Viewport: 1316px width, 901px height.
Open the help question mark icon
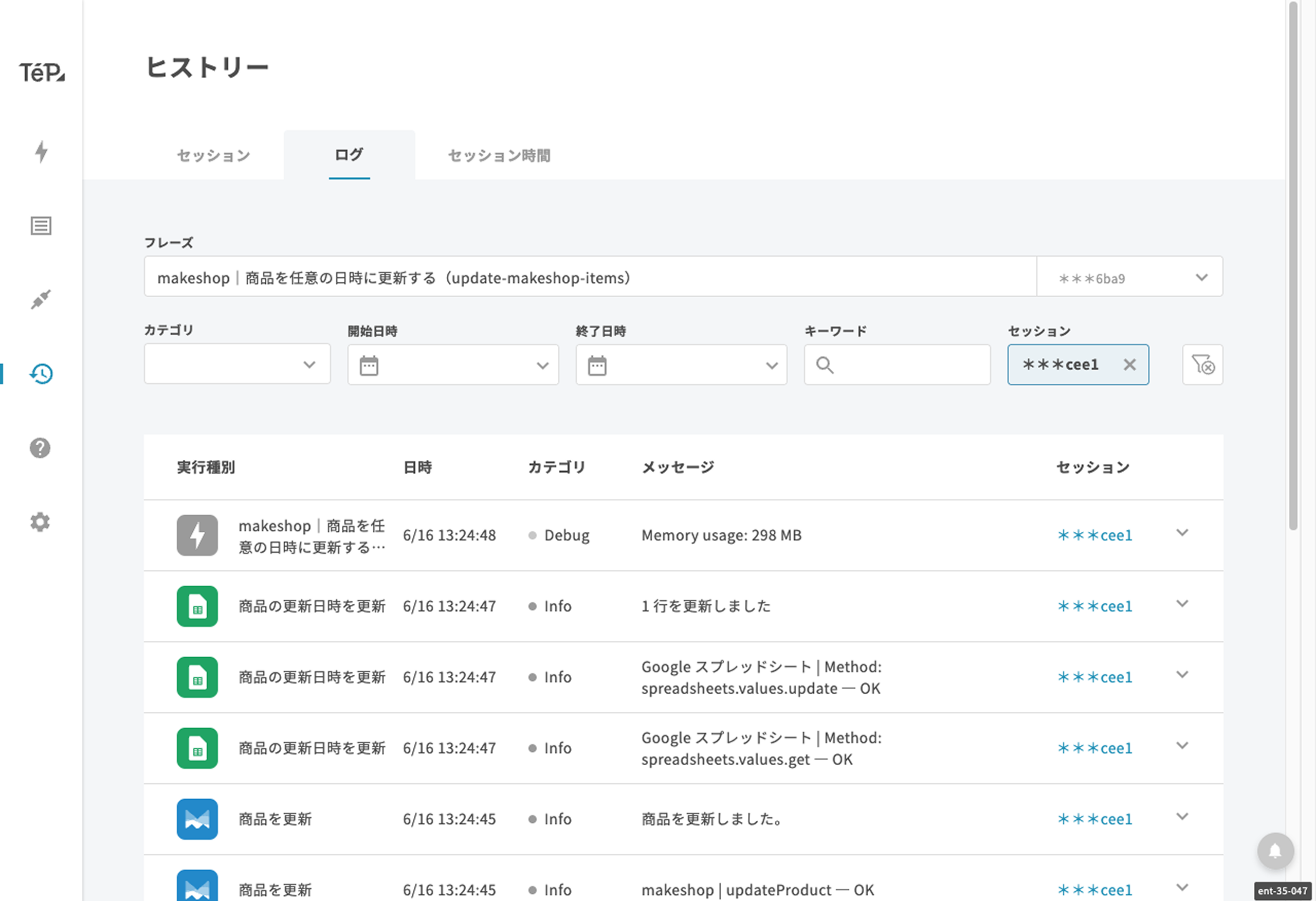(40, 448)
